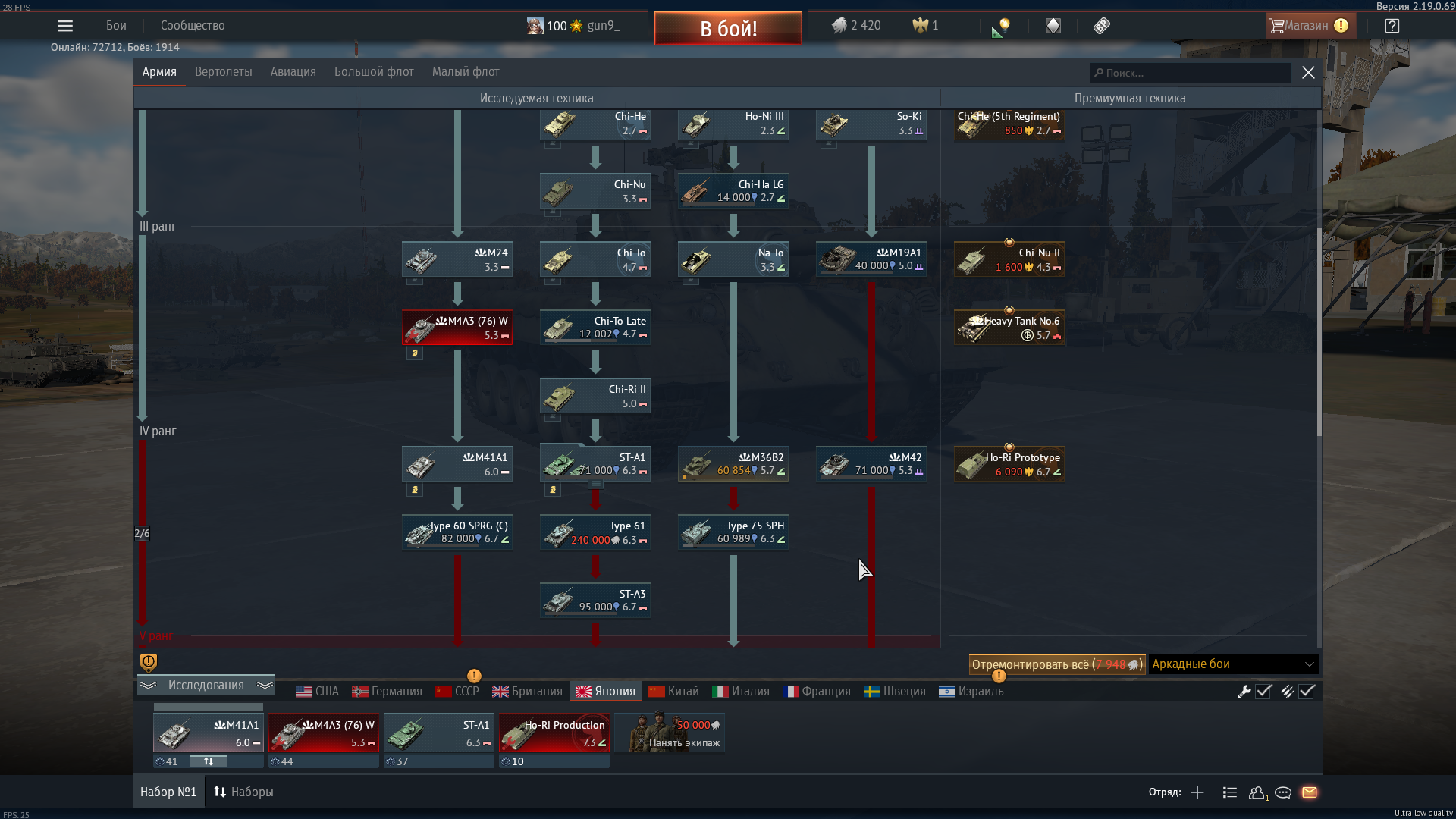Click the orange shield warning icon

[x=149, y=663]
